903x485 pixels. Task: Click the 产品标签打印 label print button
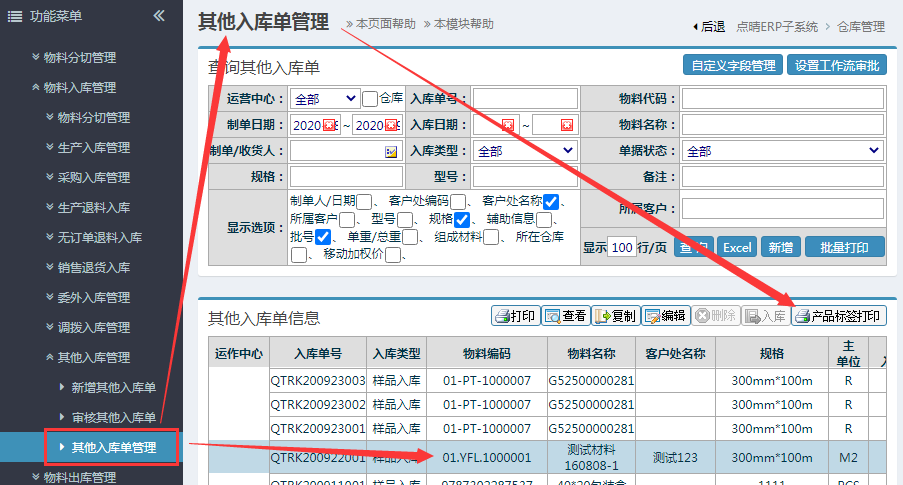(x=839, y=316)
